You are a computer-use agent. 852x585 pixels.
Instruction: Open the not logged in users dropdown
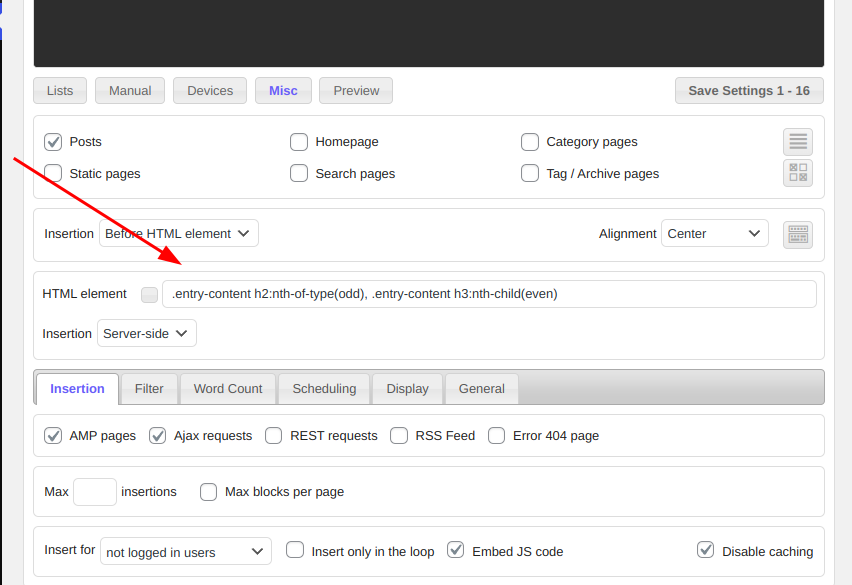click(186, 551)
